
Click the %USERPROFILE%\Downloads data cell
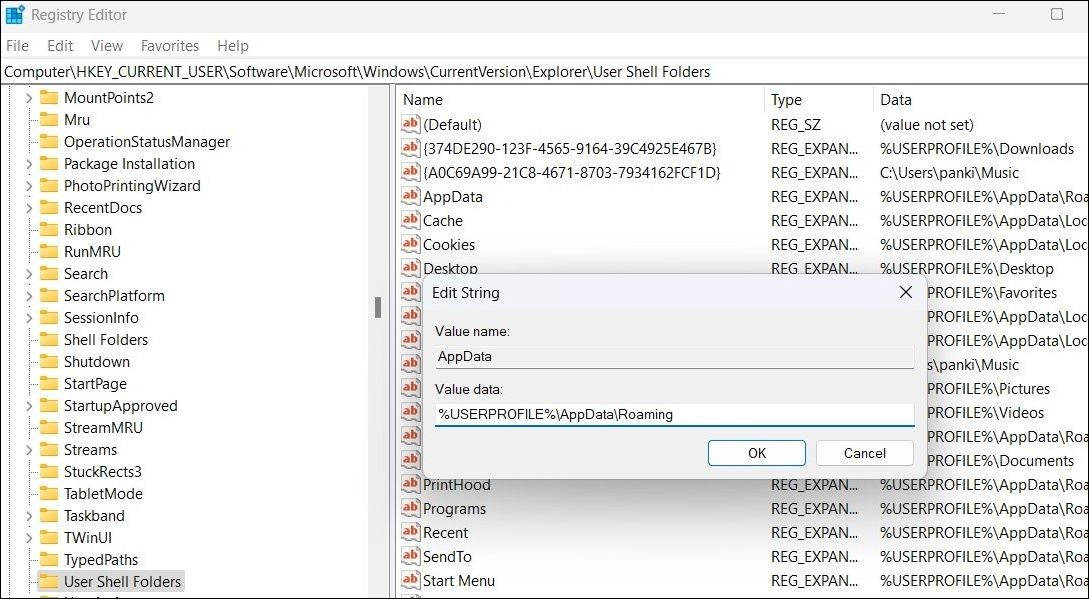pyautogui.click(x=977, y=149)
